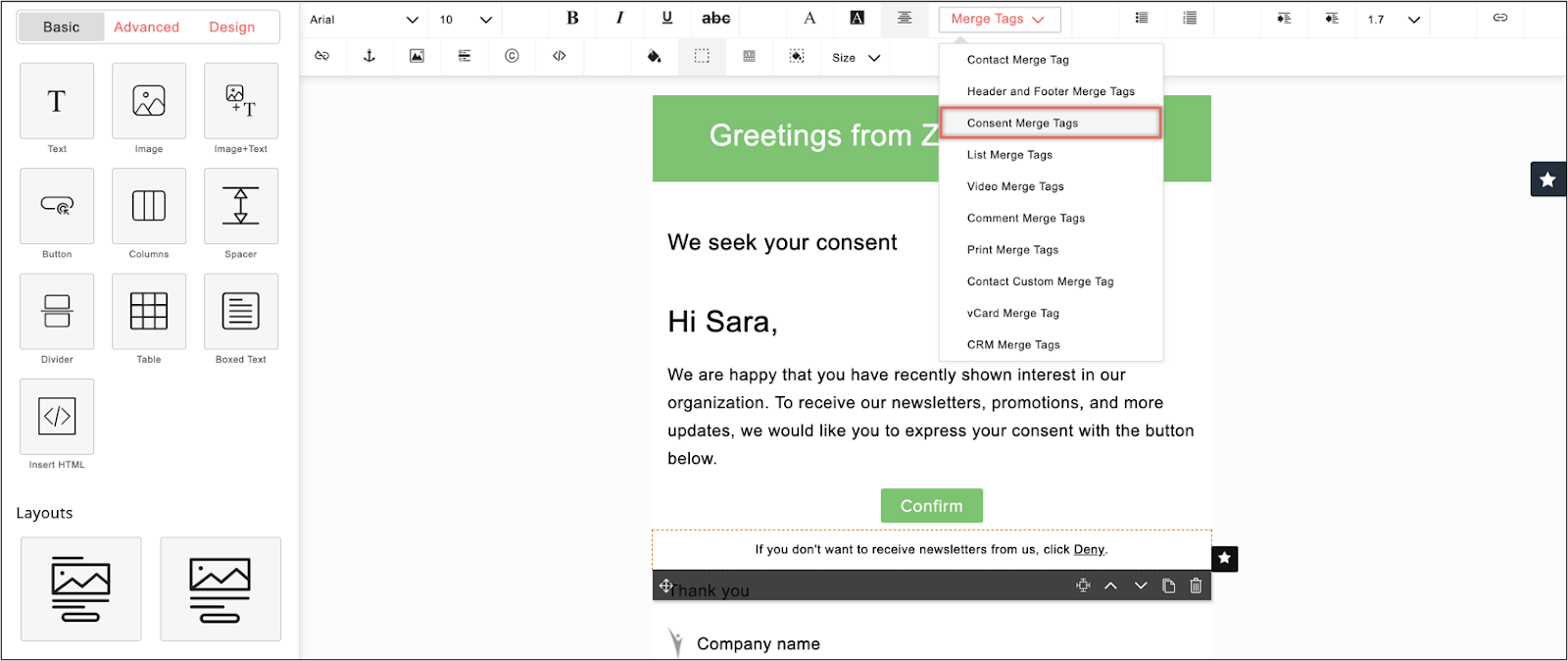Duplicate the selected block with copy icon
This screenshot has height=661, width=1568.
point(1168,585)
